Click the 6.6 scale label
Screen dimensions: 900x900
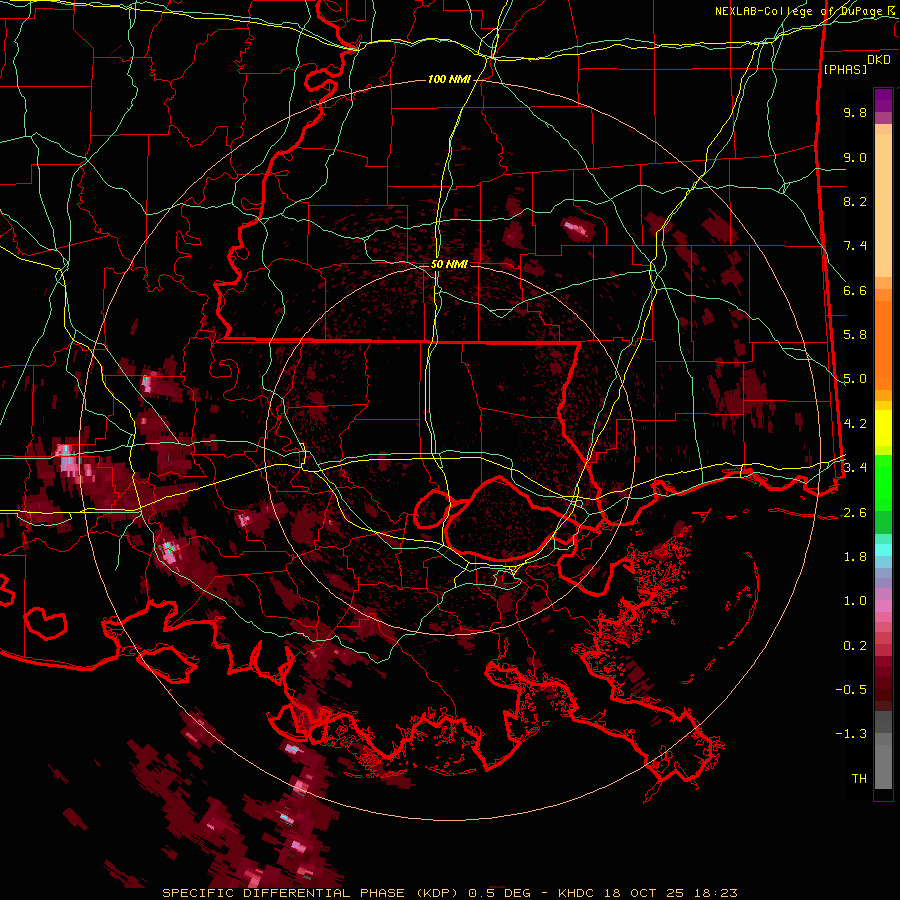pos(855,290)
